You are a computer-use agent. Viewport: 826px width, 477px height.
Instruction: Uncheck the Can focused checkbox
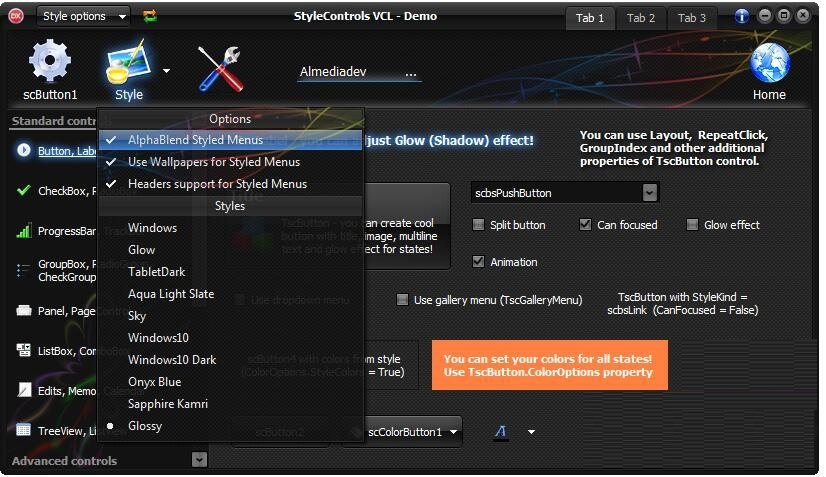pyautogui.click(x=585, y=225)
